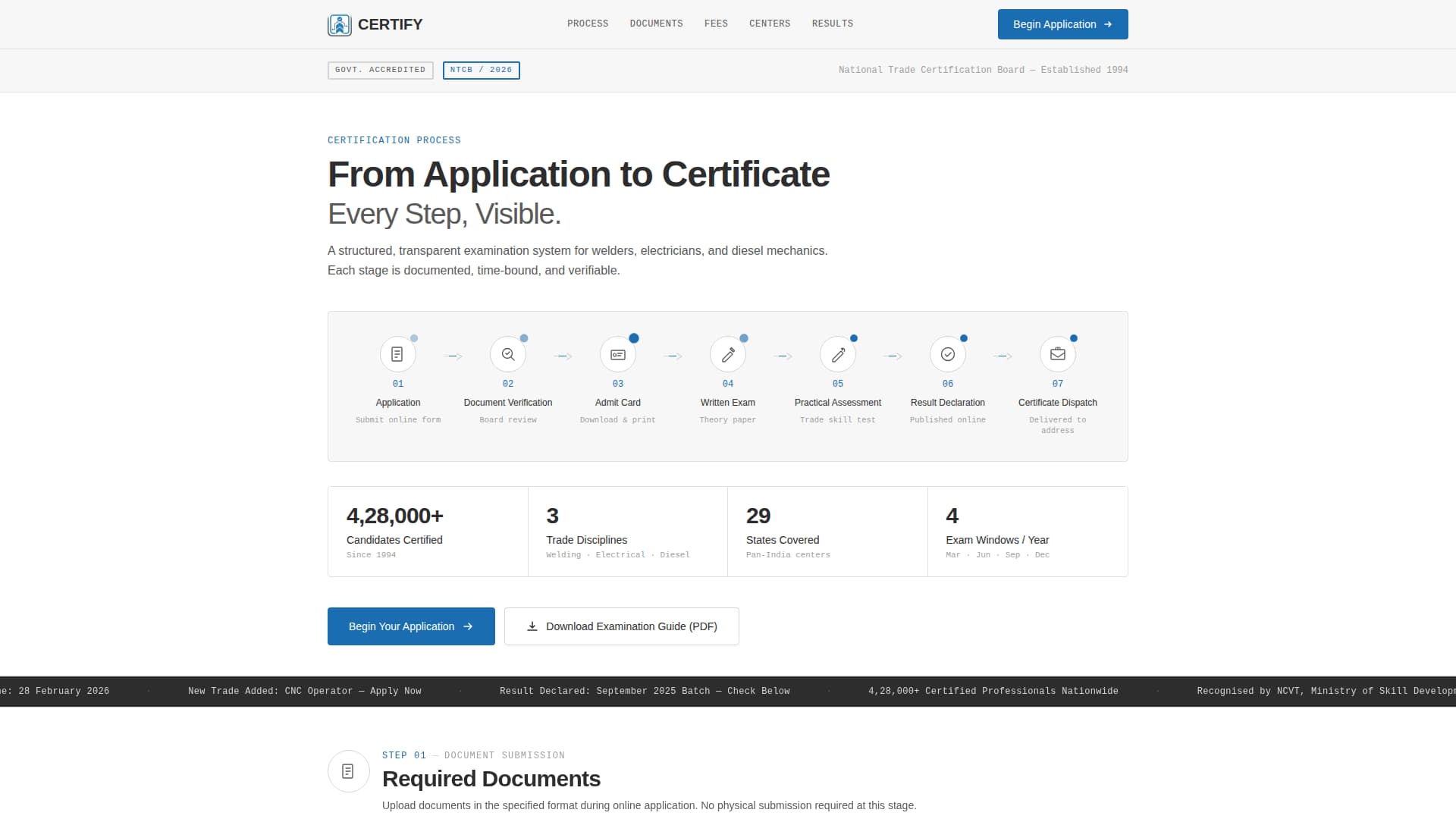Select the Application step document icon

point(397,354)
